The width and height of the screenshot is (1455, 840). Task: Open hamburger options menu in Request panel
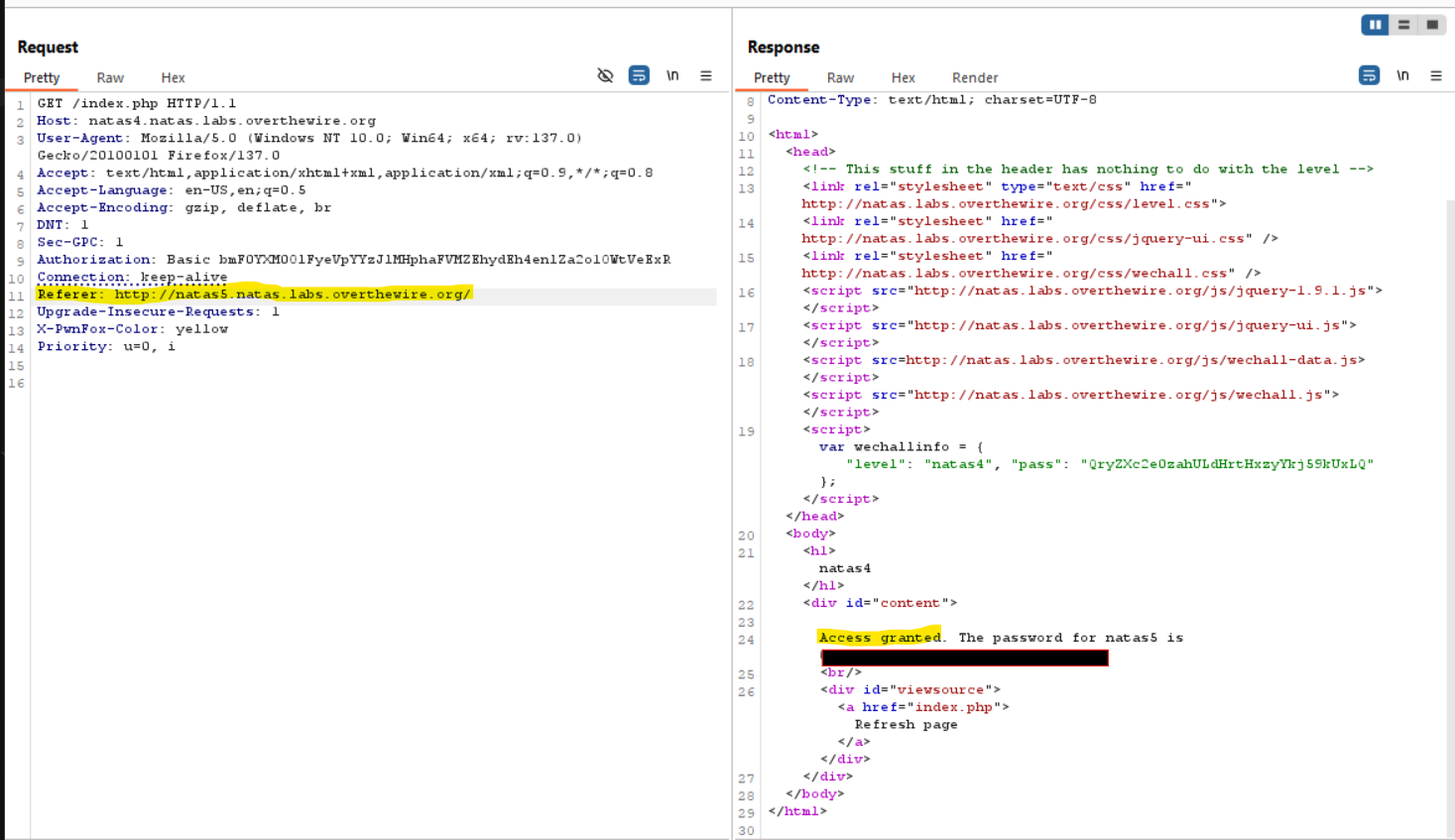pos(706,75)
